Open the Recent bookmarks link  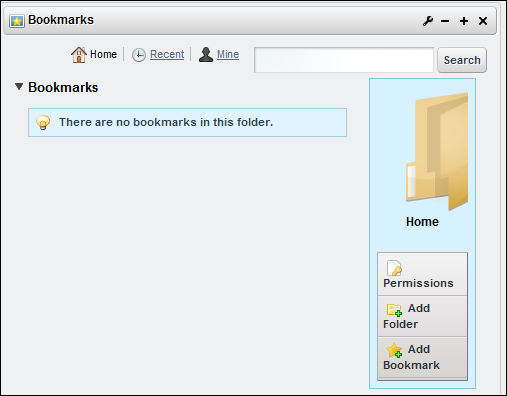click(x=167, y=54)
